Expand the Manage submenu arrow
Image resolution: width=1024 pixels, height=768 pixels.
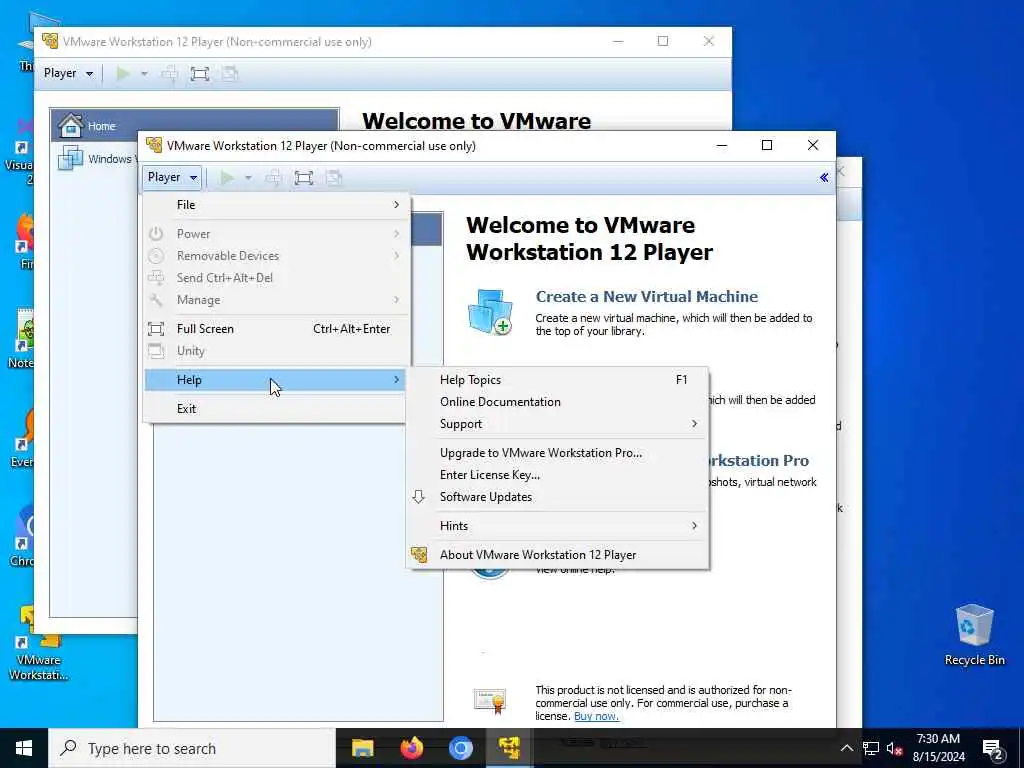[x=396, y=300]
